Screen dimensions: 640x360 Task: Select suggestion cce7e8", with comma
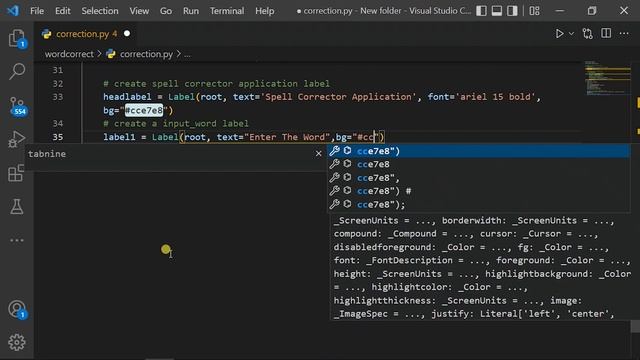(478, 178)
